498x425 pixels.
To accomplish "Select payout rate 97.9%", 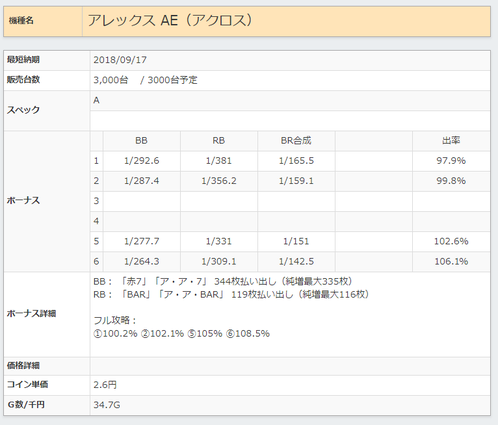I will [x=451, y=161].
